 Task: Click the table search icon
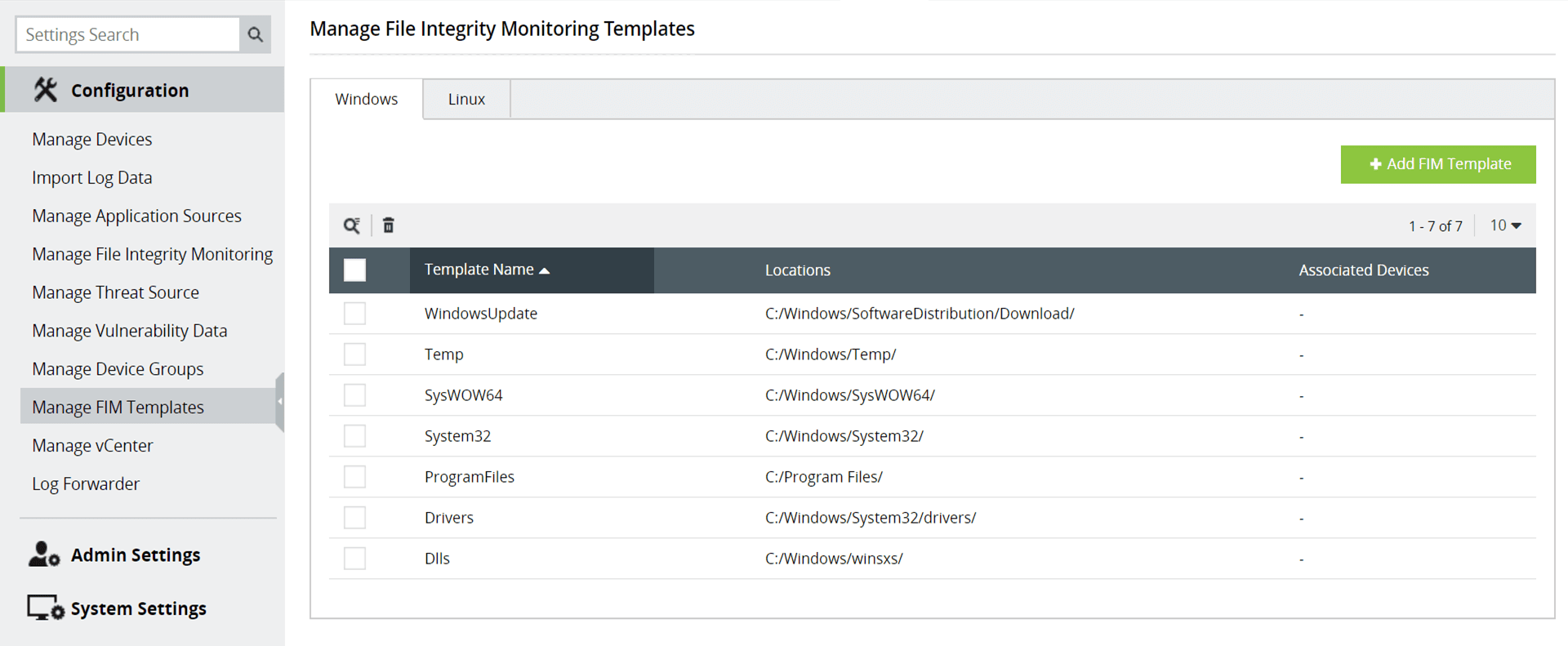point(351,225)
